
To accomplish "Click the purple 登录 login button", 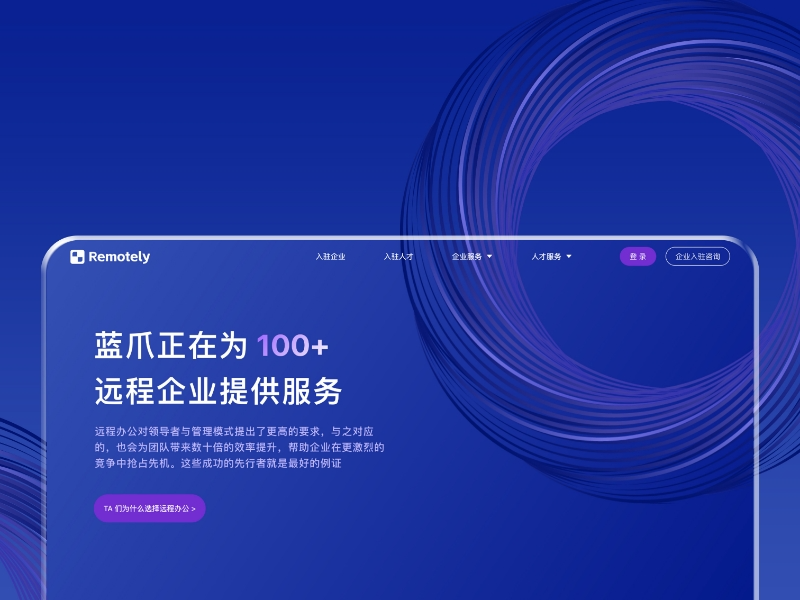I will point(637,256).
